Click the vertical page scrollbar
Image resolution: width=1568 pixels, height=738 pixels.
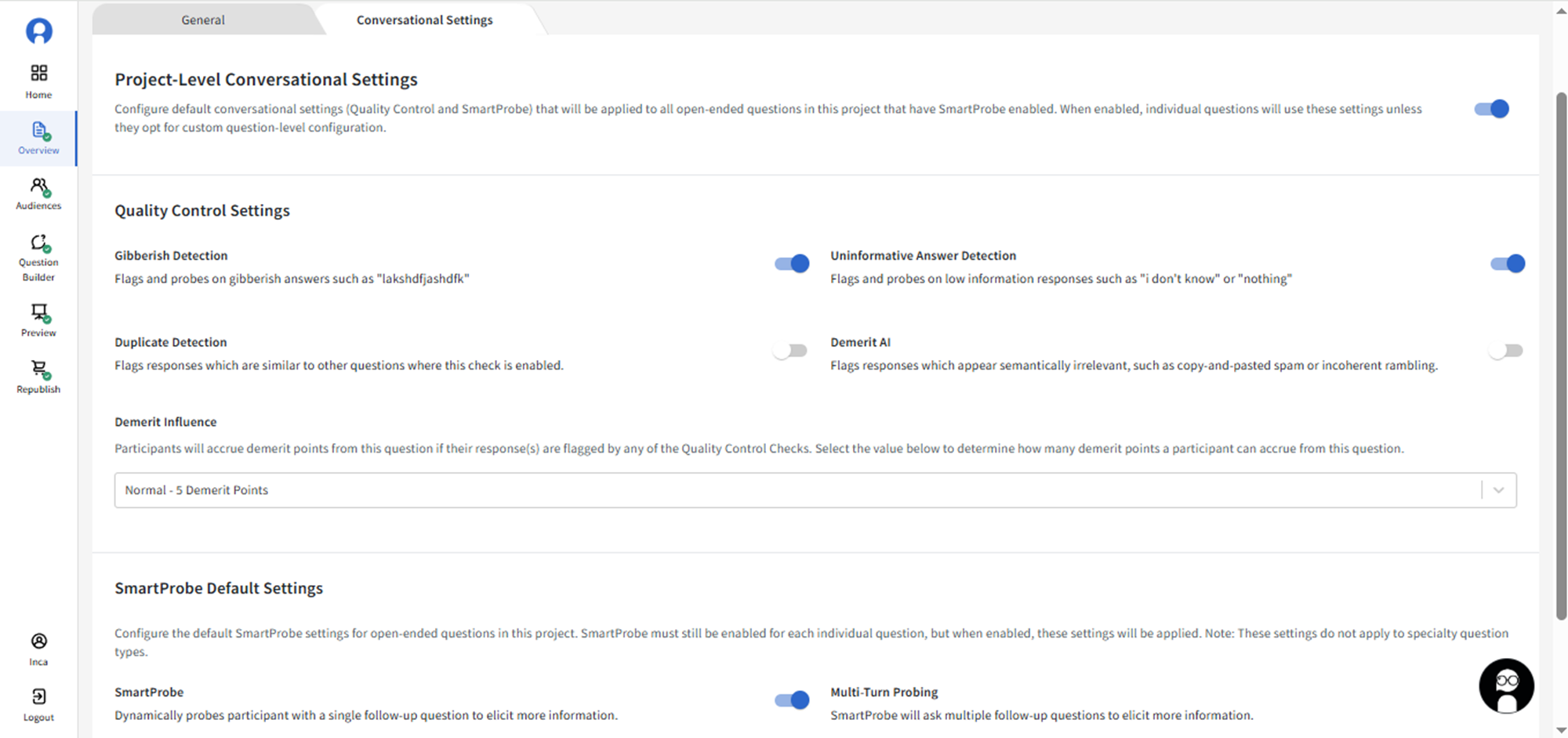pos(1561,353)
